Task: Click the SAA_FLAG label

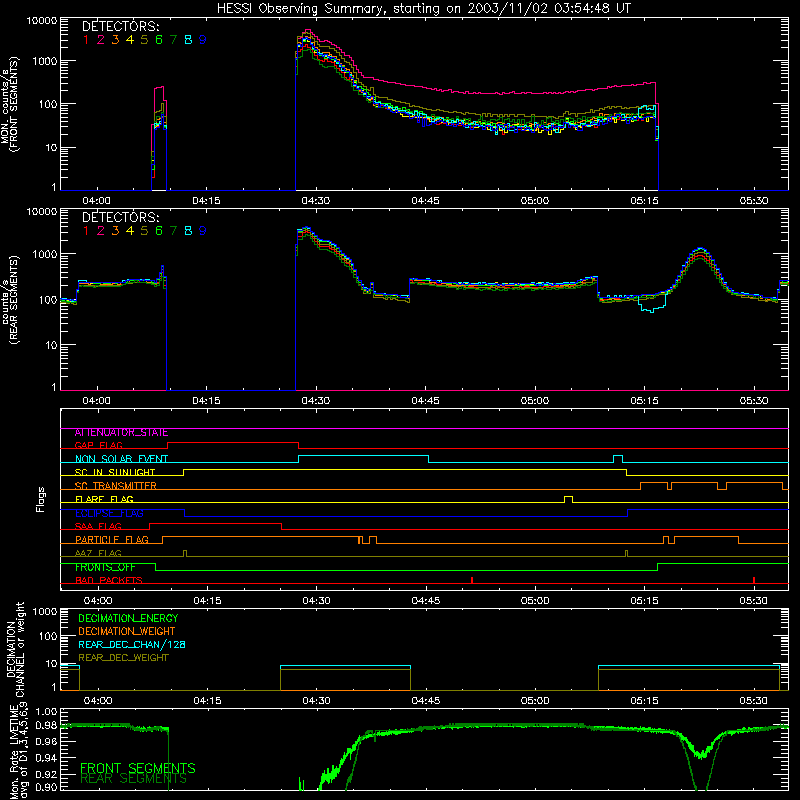Action: [x=98, y=526]
